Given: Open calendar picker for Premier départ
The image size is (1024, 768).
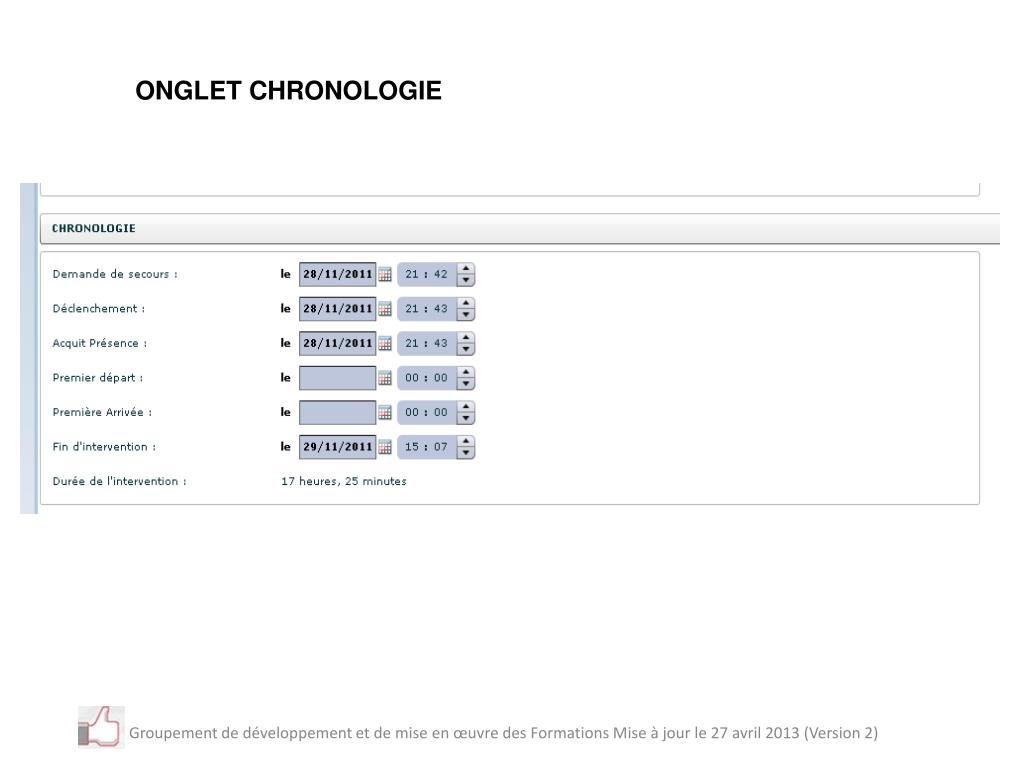Looking at the screenshot, I should tap(385, 378).
